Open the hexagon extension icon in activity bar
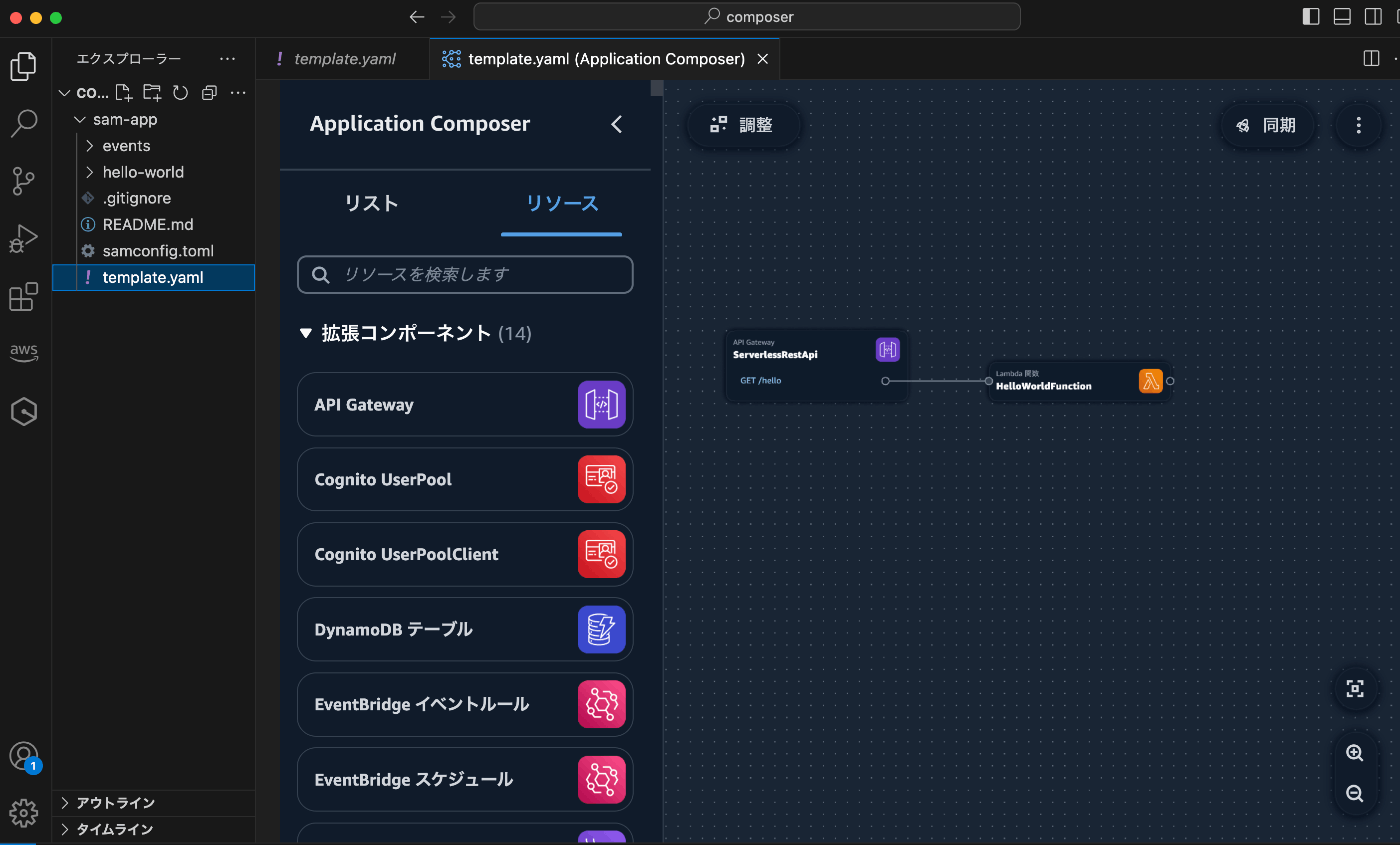This screenshot has width=1400, height=845. pos(24,411)
